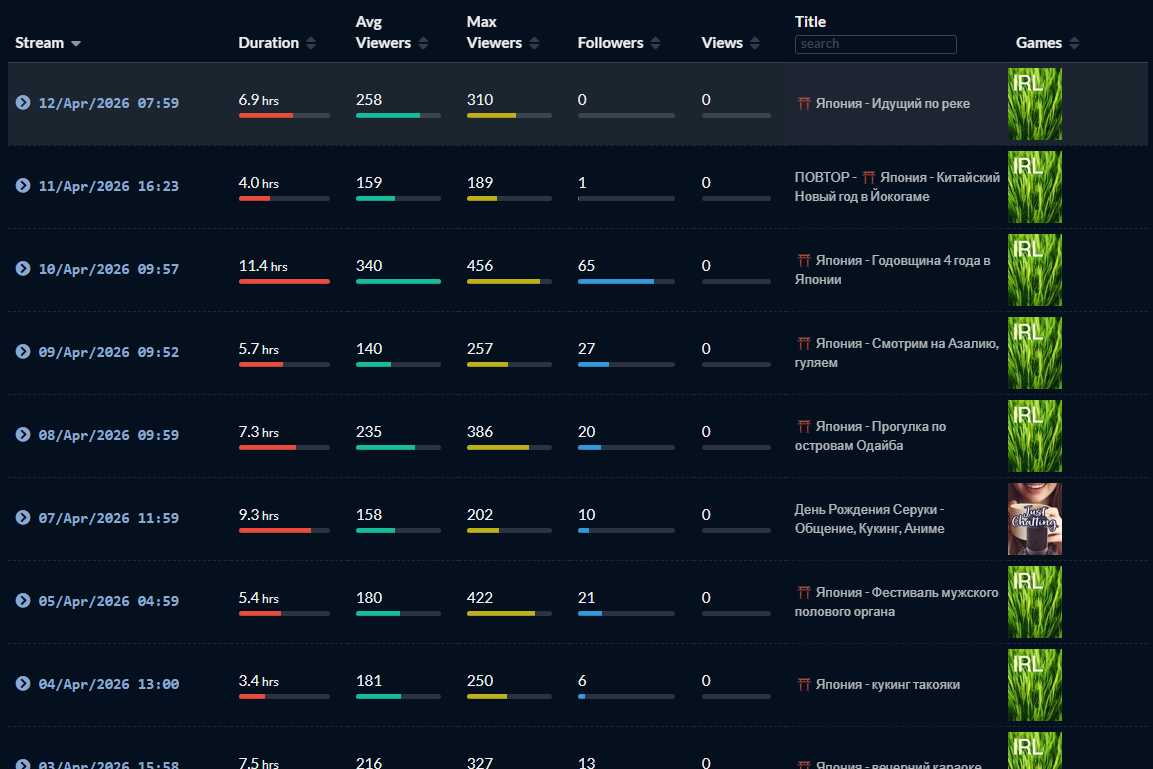
Task: Click the avg viewers bar under 340
Action: coord(398,282)
